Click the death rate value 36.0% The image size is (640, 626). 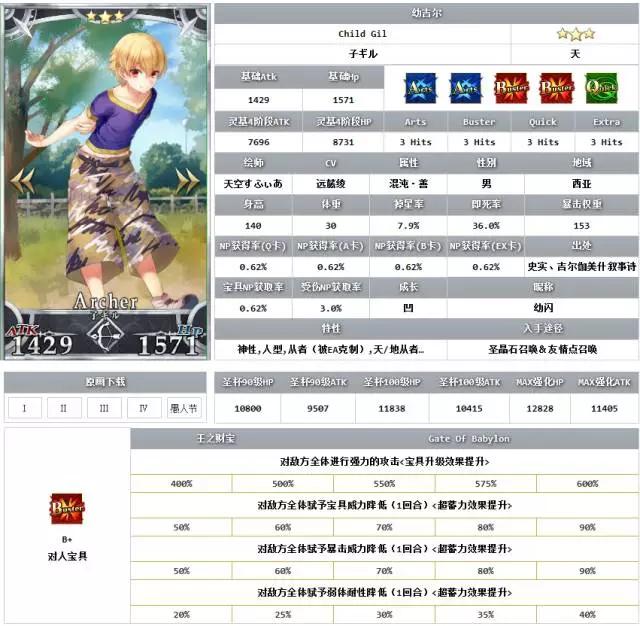point(486,226)
